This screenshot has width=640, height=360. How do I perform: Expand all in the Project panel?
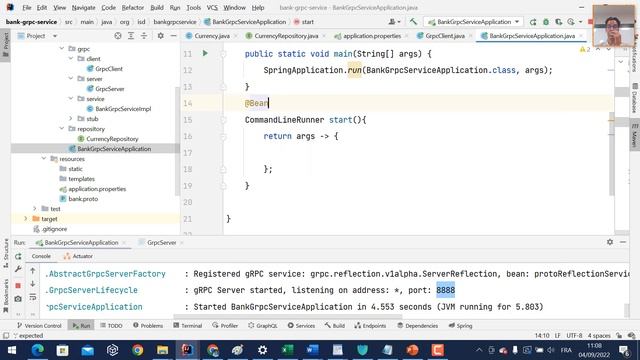pyautogui.click(x=131, y=36)
